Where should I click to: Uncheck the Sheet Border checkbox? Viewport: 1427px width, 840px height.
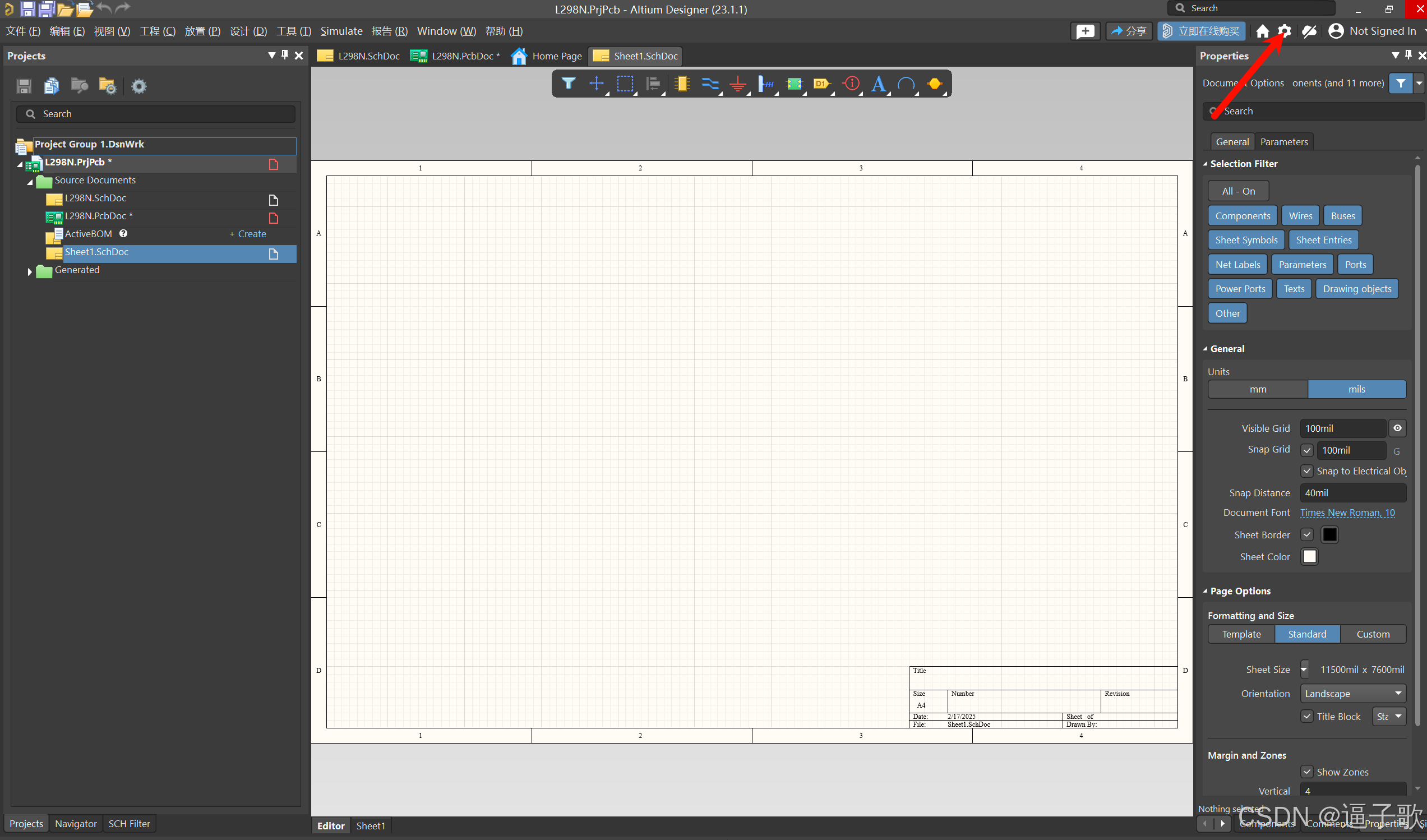click(x=1307, y=535)
